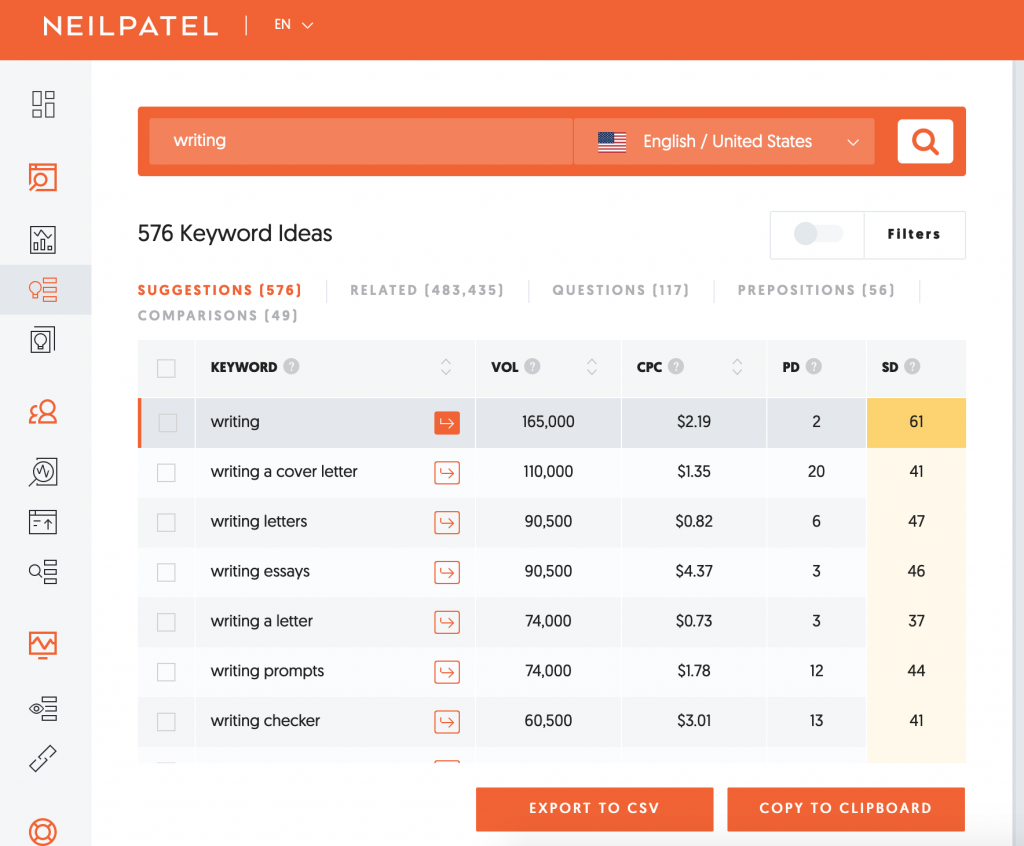Click the life ring support icon
The height and width of the screenshot is (846, 1024).
pyautogui.click(x=43, y=830)
